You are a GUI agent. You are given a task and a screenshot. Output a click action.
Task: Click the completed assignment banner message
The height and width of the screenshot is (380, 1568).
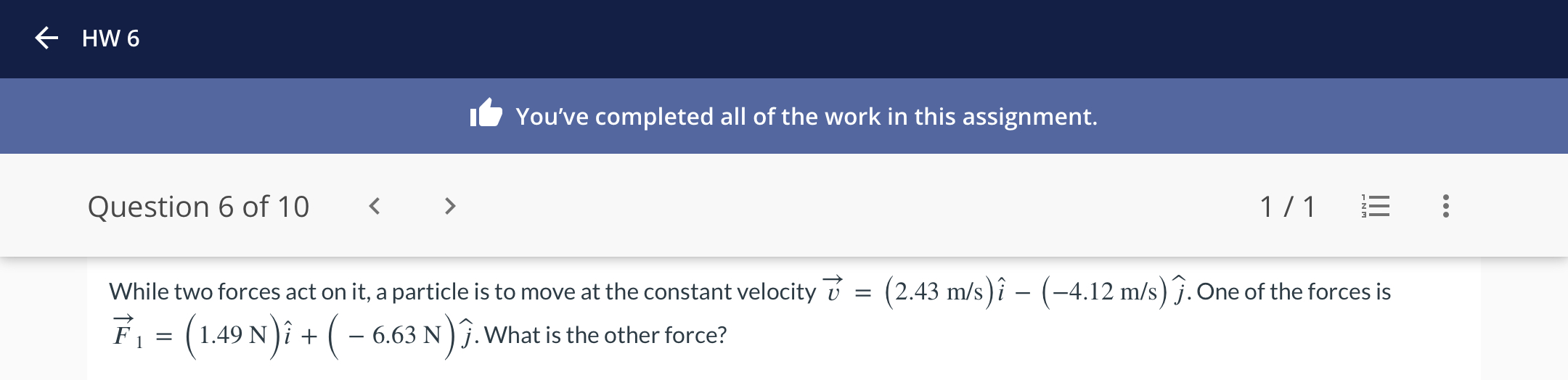807,116
